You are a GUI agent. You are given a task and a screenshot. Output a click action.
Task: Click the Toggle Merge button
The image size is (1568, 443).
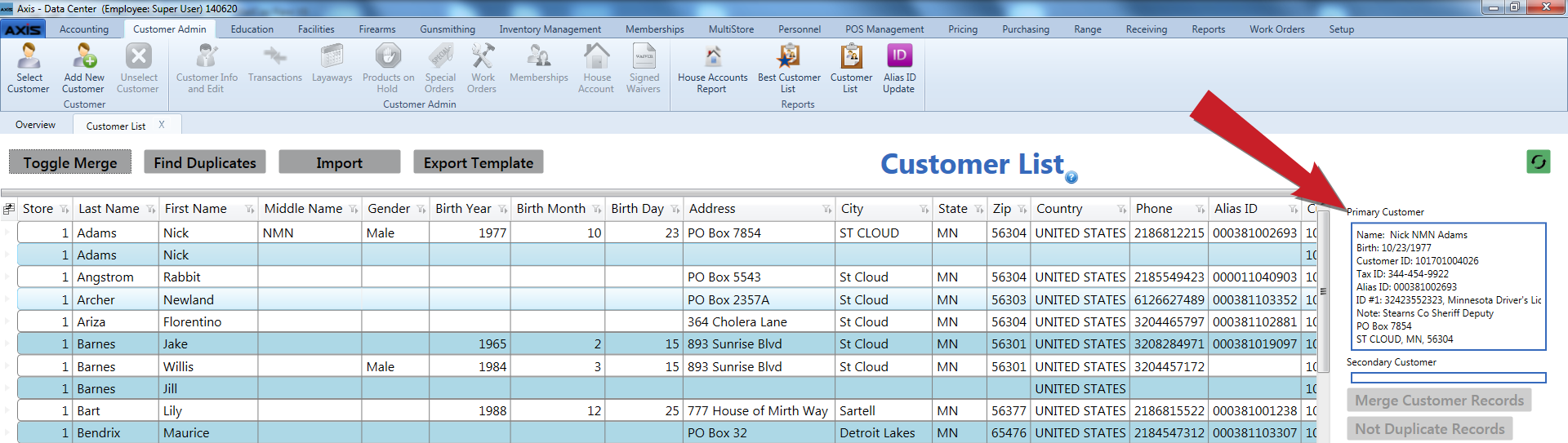click(70, 162)
